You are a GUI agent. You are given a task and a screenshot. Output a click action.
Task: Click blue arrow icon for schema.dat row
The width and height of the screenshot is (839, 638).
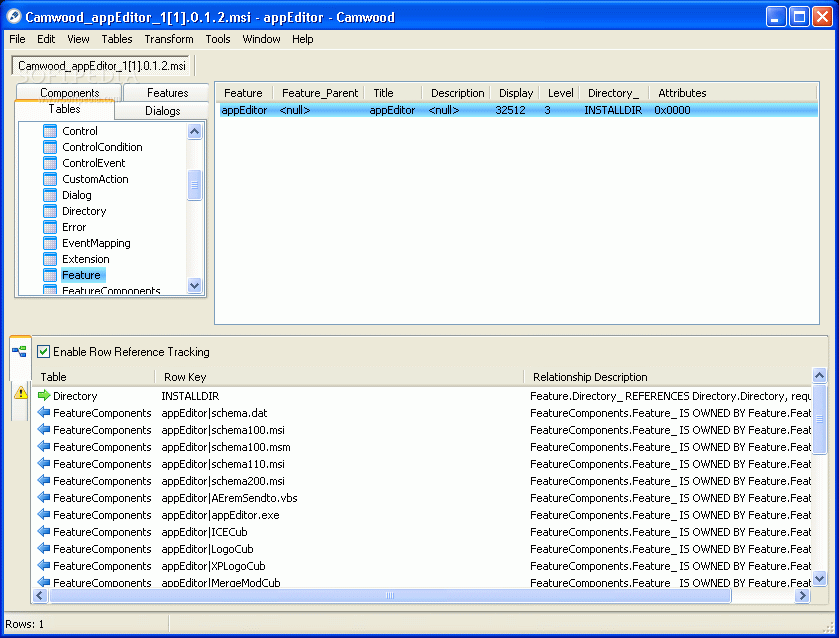coord(44,413)
